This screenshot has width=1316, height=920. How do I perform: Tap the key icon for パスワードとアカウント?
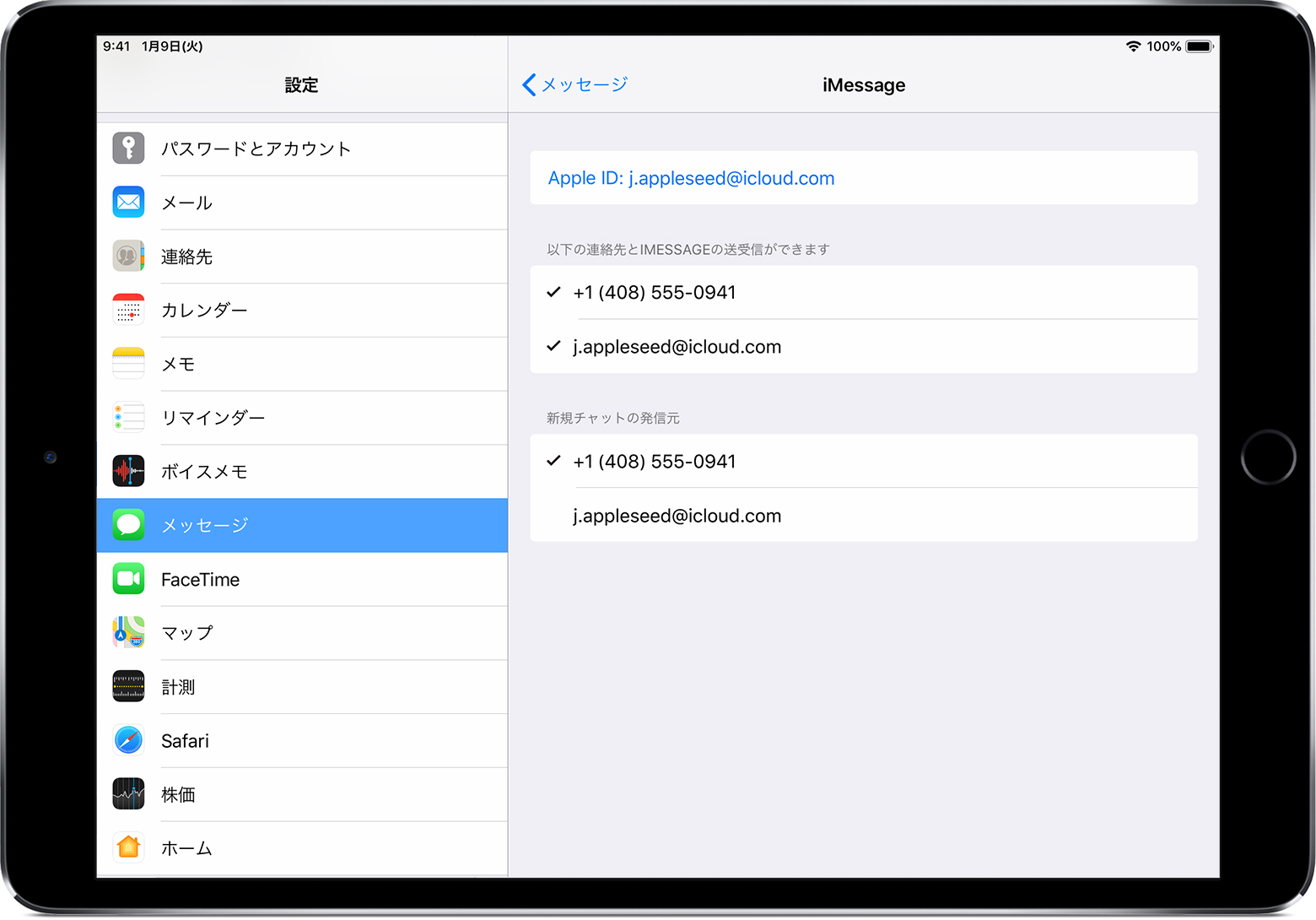pyautogui.click(x=128, y=149)
